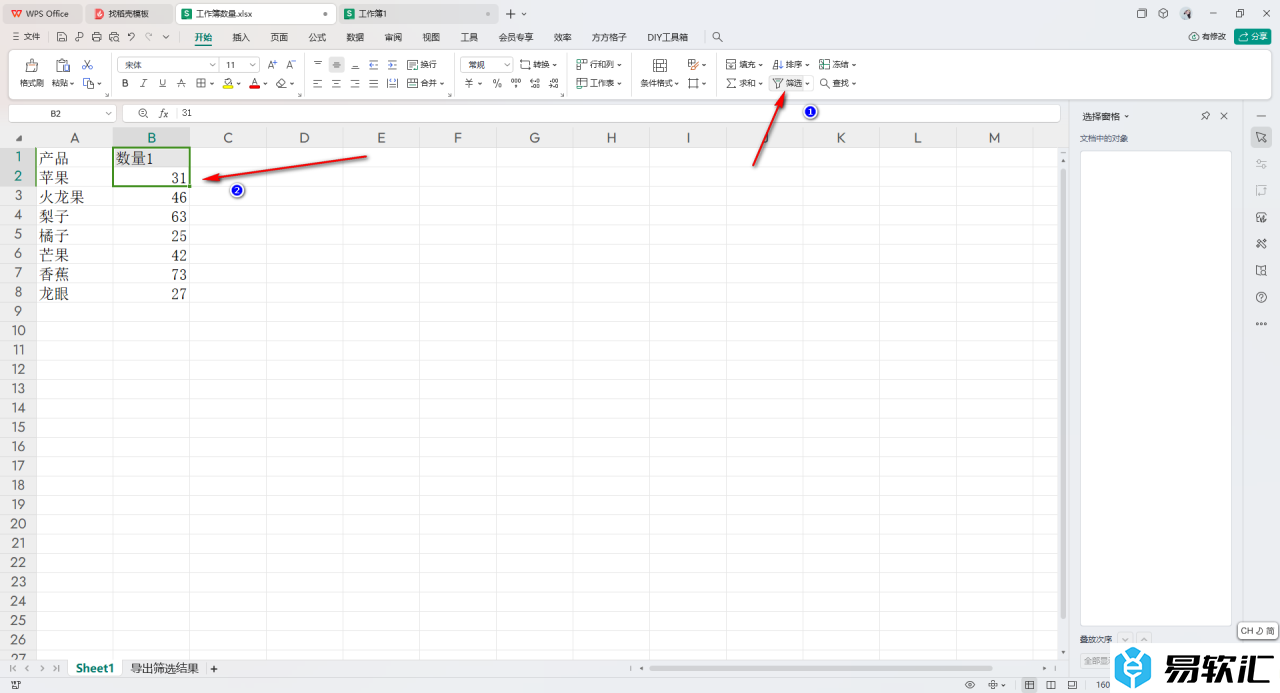Click the Name Box showing B2
This screenshot has width=1280, height=693.
(62, 113)
